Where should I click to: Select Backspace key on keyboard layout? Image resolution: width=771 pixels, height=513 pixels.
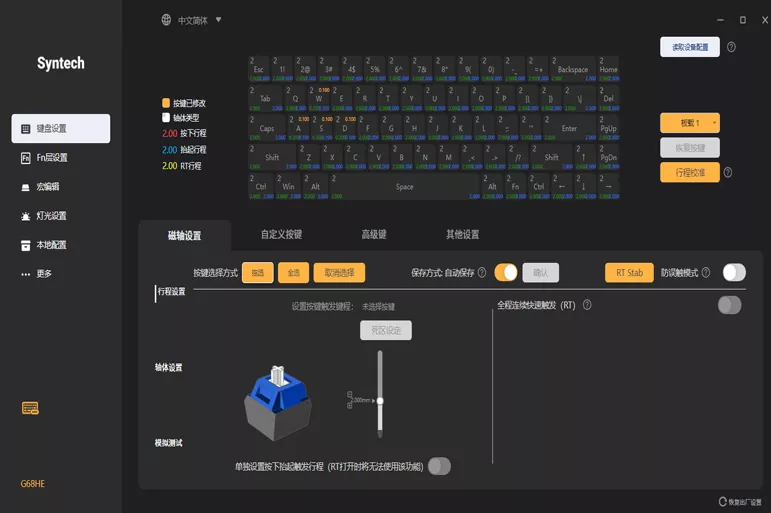(573, 69)
